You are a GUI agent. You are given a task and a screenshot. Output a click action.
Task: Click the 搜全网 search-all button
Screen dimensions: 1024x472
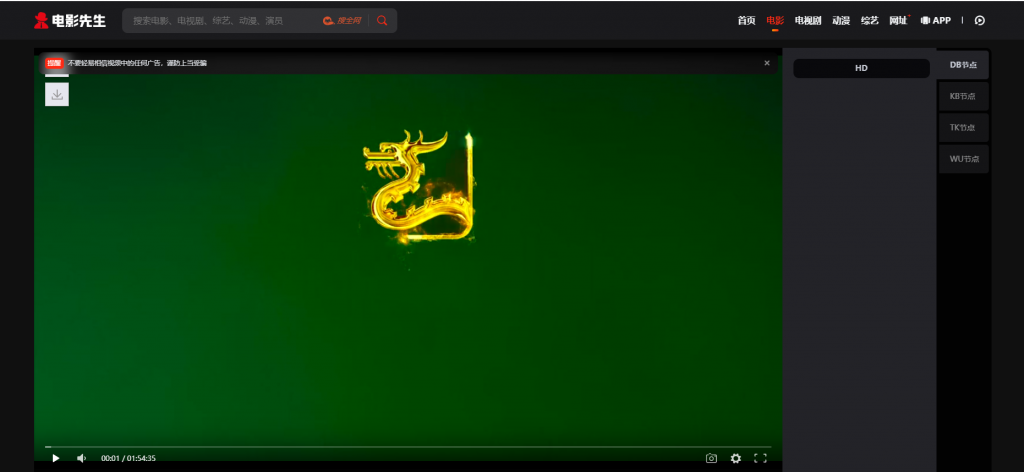pos(342,21)
